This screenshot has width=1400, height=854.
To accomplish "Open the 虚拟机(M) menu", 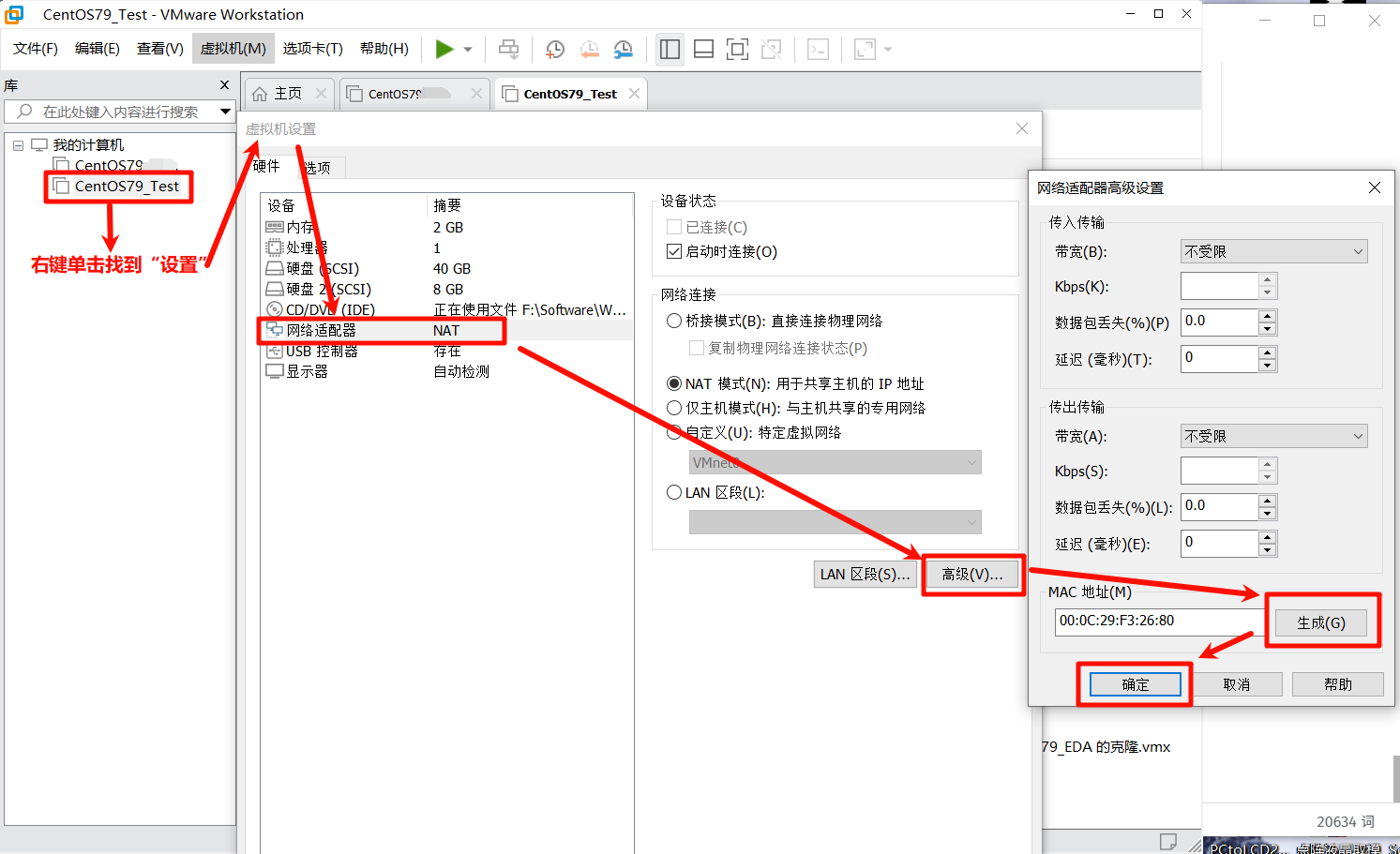I will pos(233,49).
